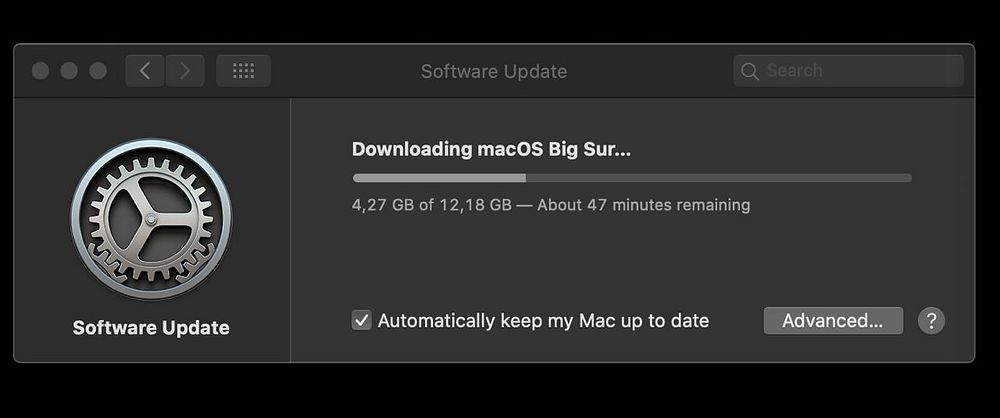Minimize the Software Update window

[x=69, y=71]
